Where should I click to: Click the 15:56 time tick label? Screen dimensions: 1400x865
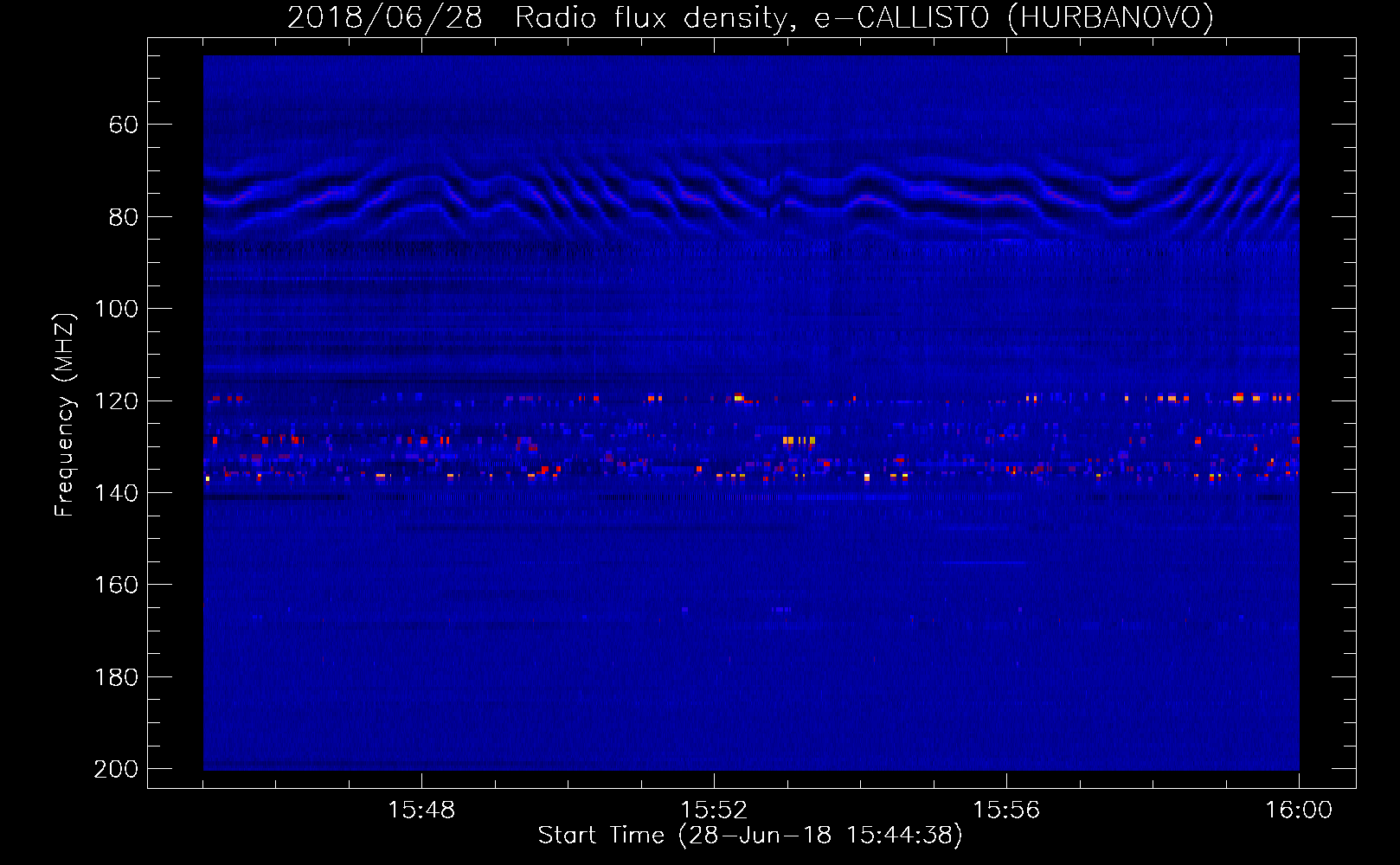click(1006, 811)
